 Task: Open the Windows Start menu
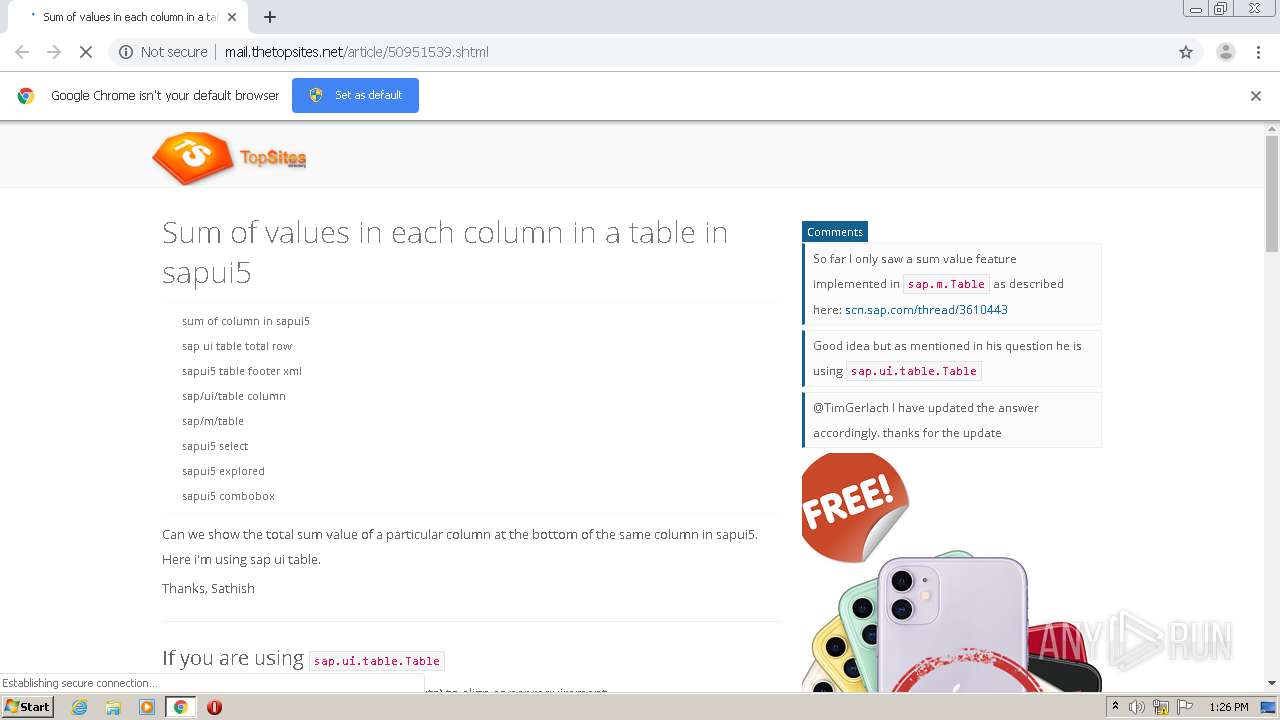pyautogui.click(x=28, y=707)
